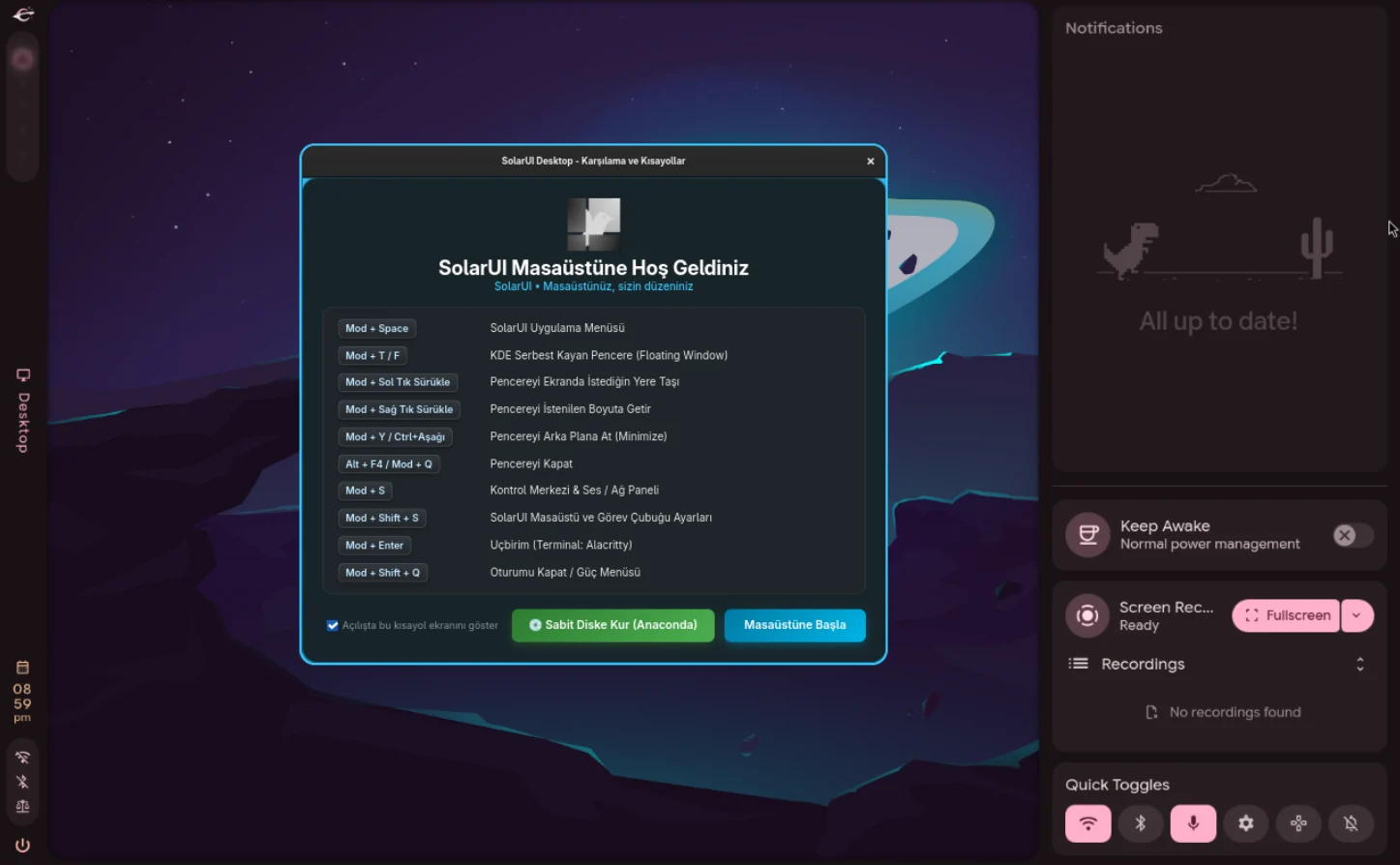Close the SolarUI welcome dialog
The image size is (1400, 865).
871,162
